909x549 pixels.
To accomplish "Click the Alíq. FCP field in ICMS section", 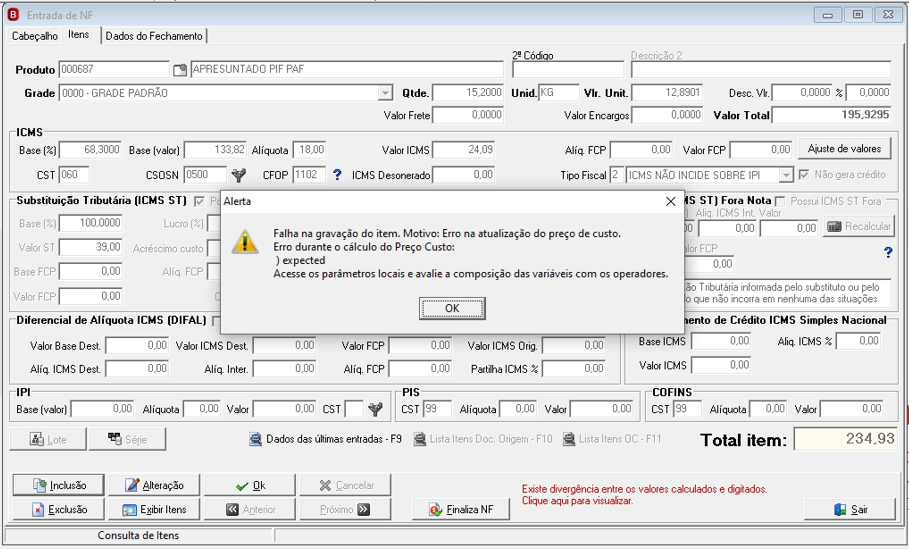I will 641,150.
